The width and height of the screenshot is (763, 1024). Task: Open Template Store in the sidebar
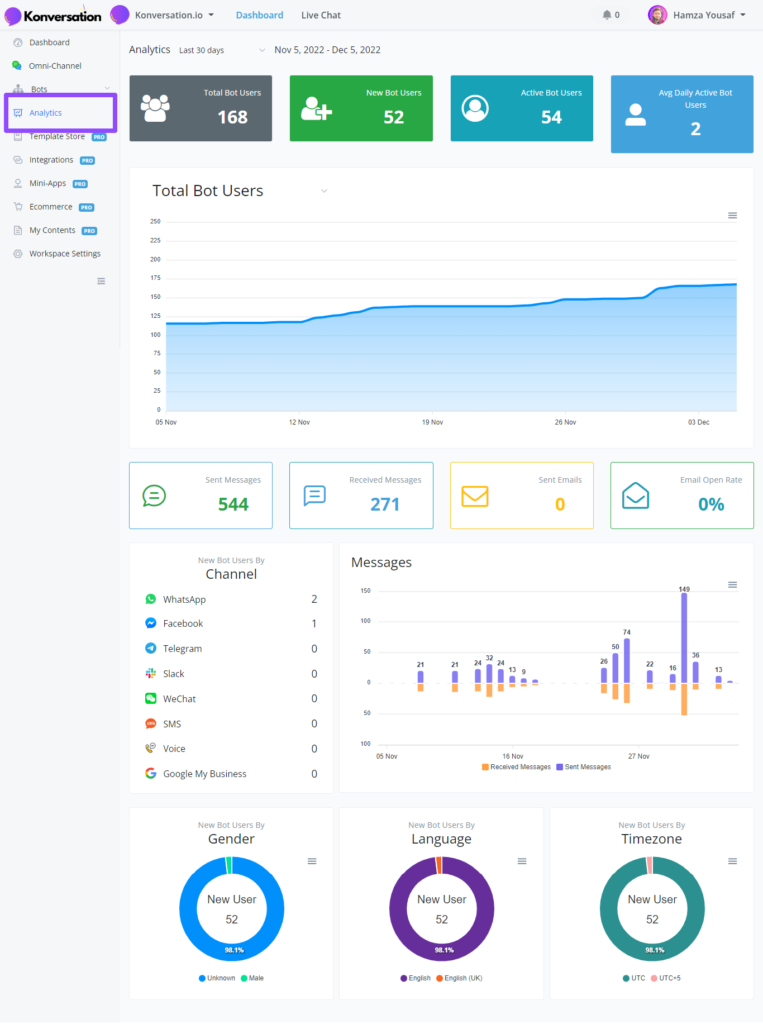(57, 136)
